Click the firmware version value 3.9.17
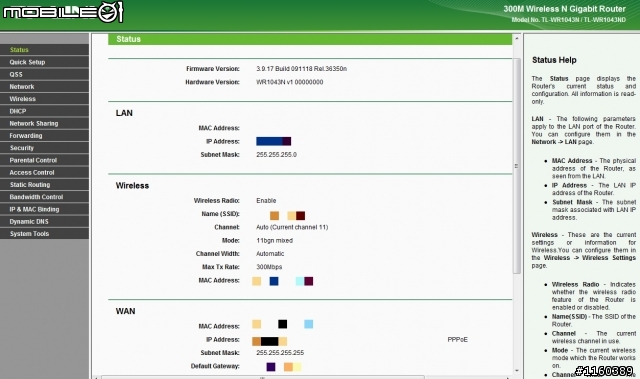640x379 pixels. tap(301, 69)
